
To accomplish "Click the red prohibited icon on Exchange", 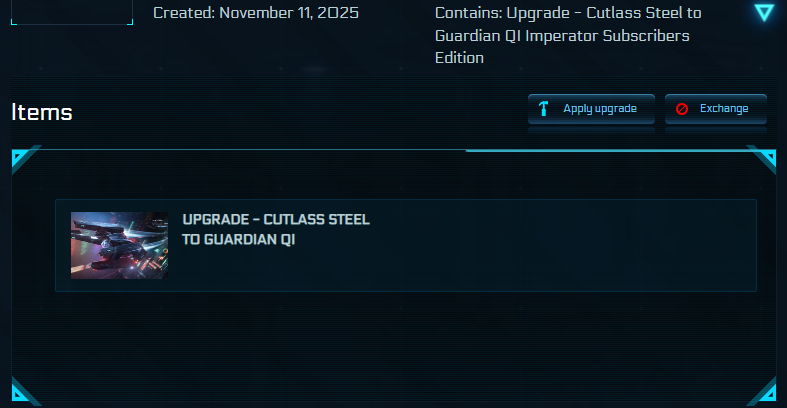I will pos(682,109).
